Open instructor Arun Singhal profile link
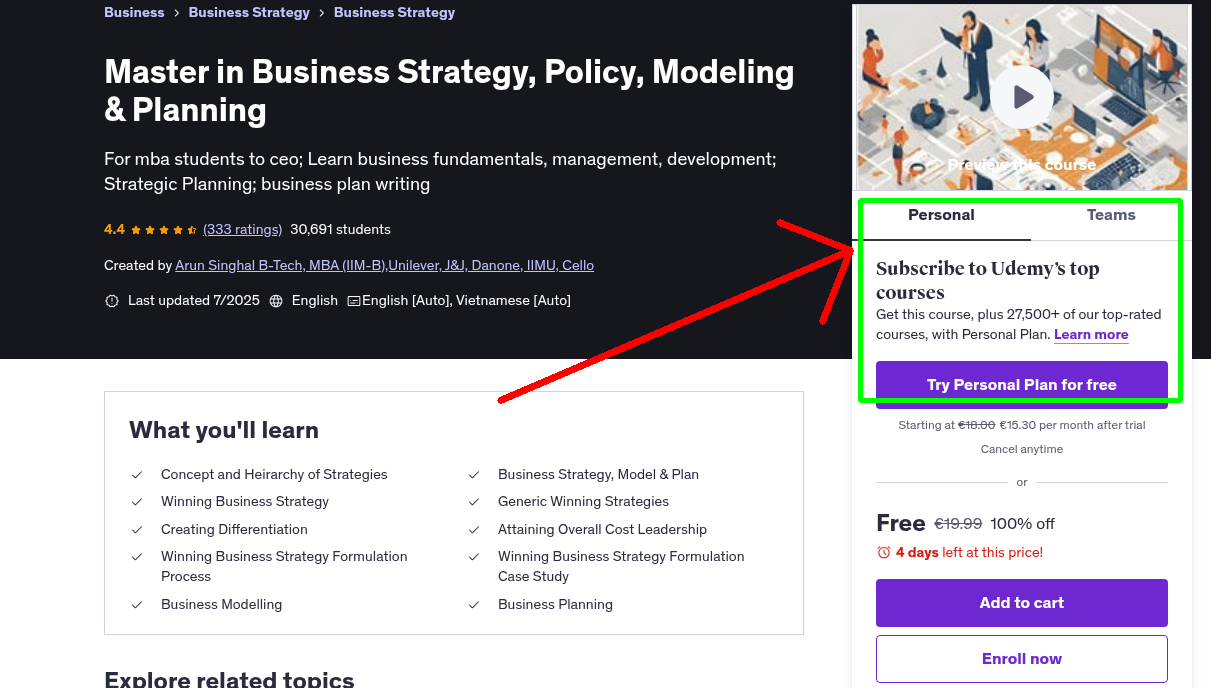The width and height of the screenshot is (1211, 688). click(384, 265)
